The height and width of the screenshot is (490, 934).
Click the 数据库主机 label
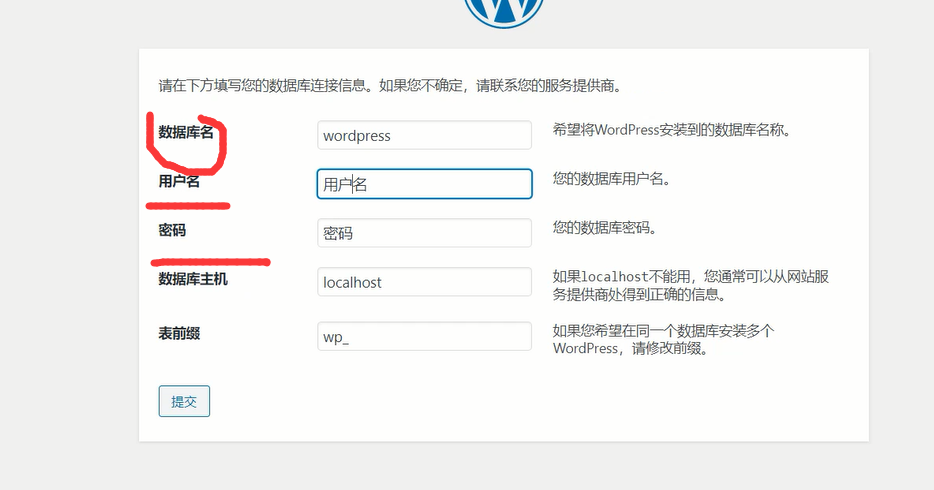click(193, 279)
